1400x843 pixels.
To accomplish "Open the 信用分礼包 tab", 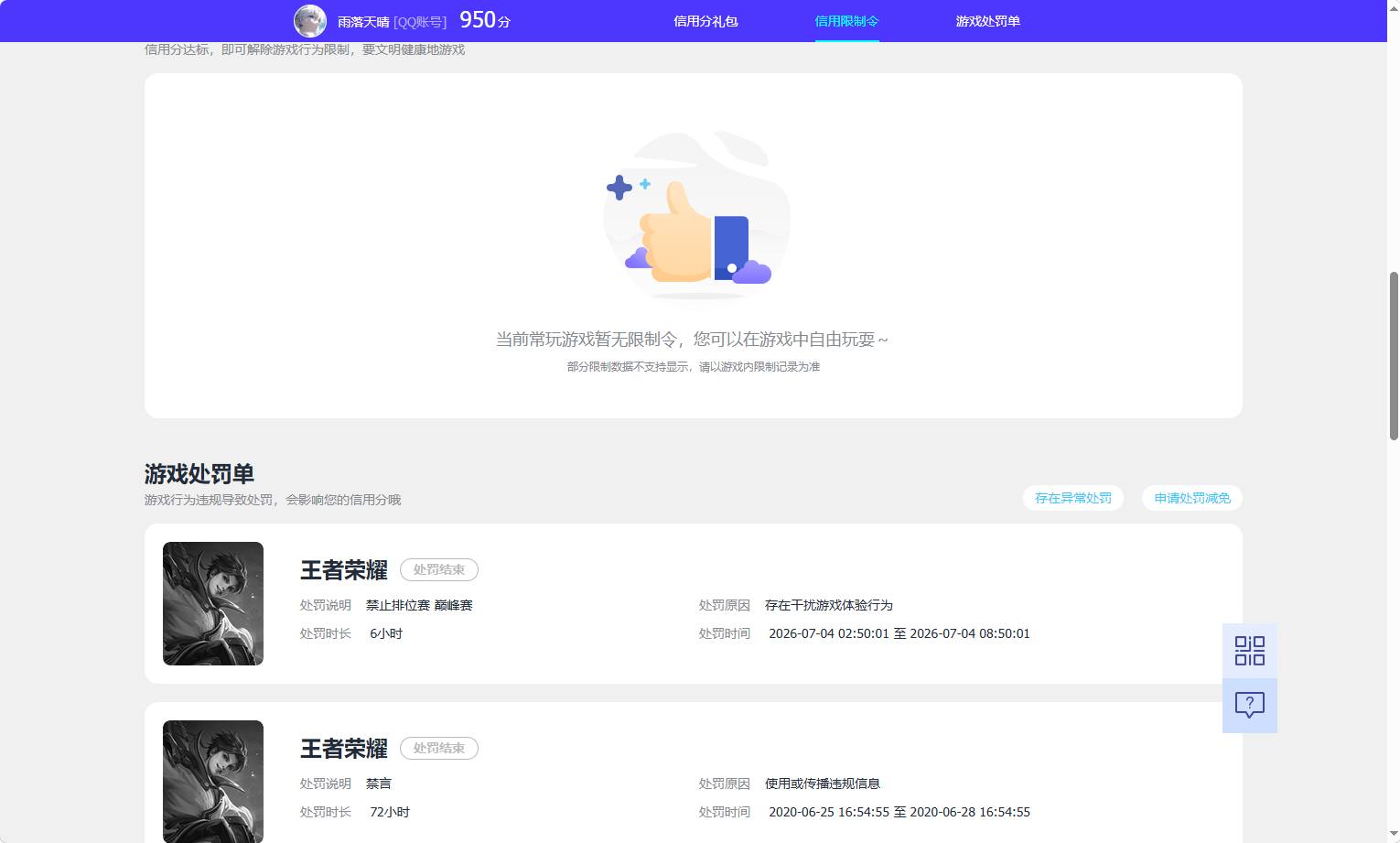I will click(x=705, y=21).
